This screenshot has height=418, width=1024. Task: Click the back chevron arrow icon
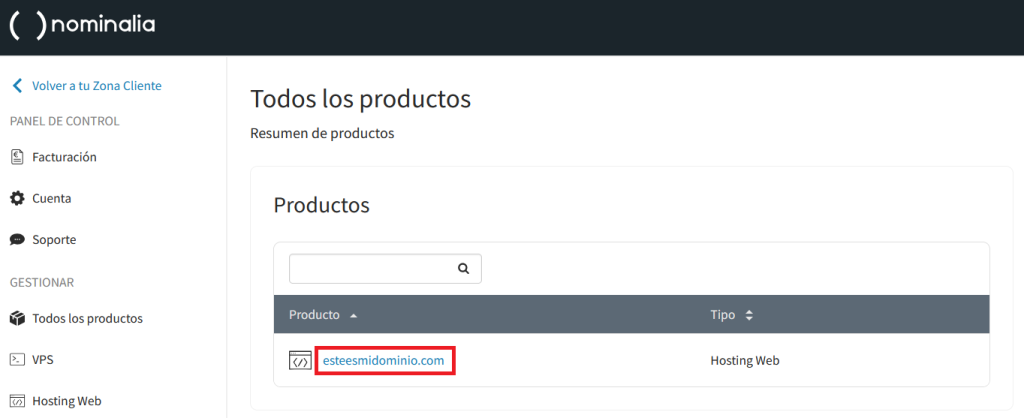click(17, 86)
